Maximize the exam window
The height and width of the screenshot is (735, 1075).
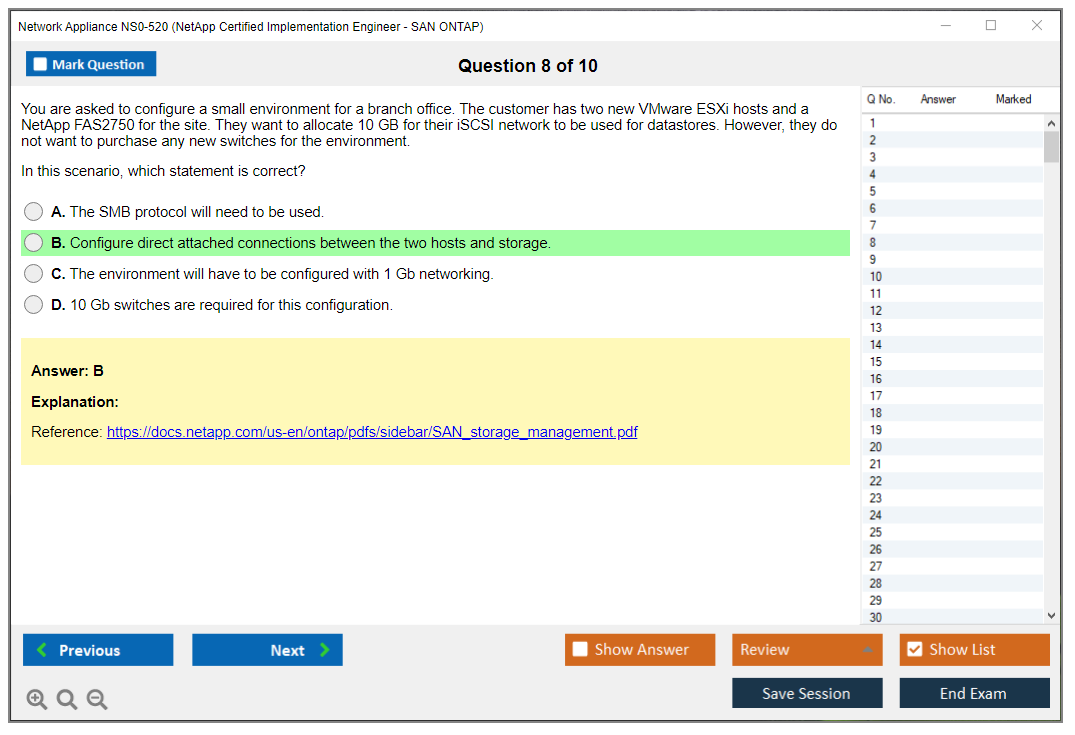pos(991,26)
